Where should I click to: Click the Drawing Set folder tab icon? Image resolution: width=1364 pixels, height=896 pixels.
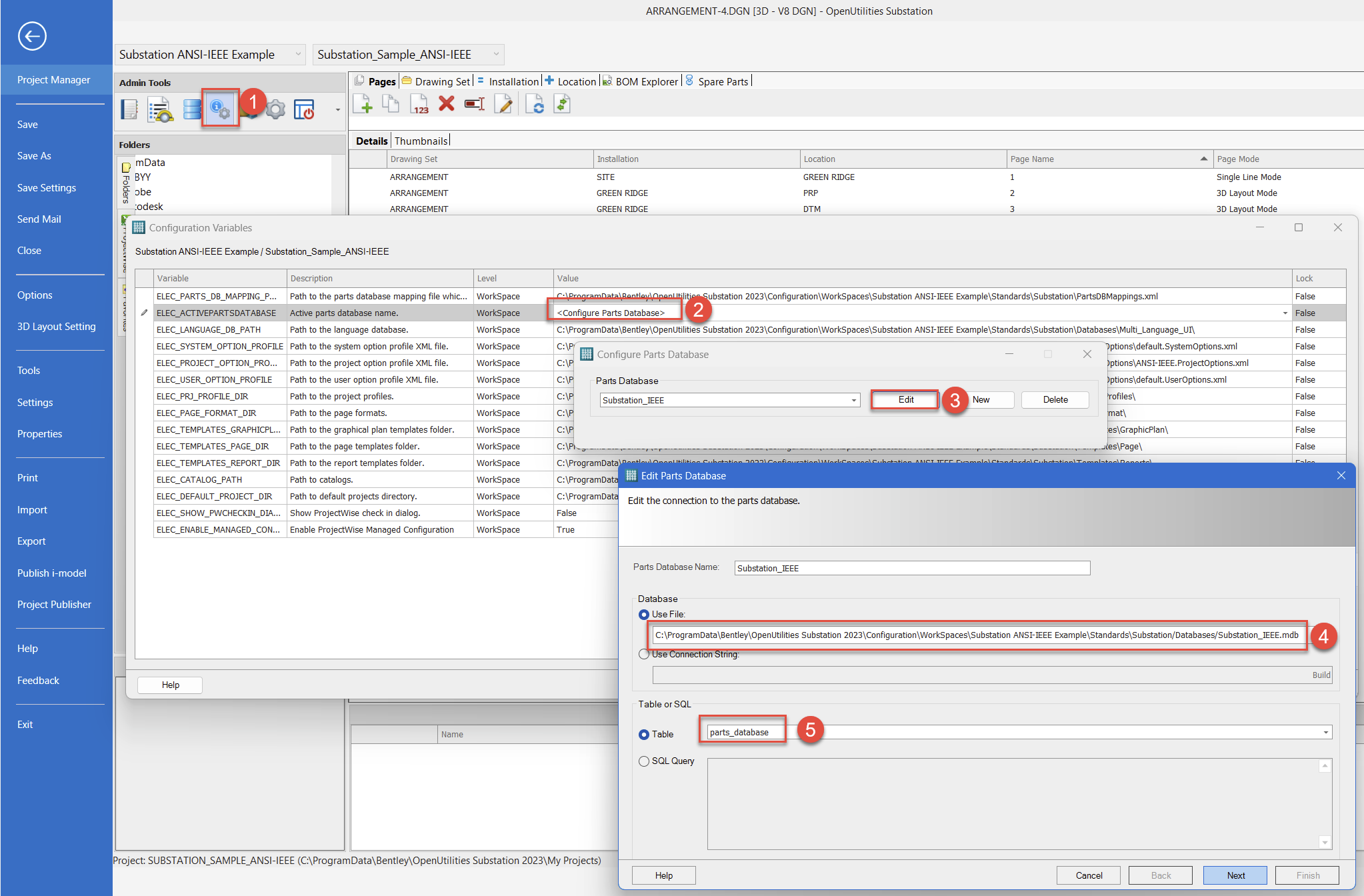(407, 81)
